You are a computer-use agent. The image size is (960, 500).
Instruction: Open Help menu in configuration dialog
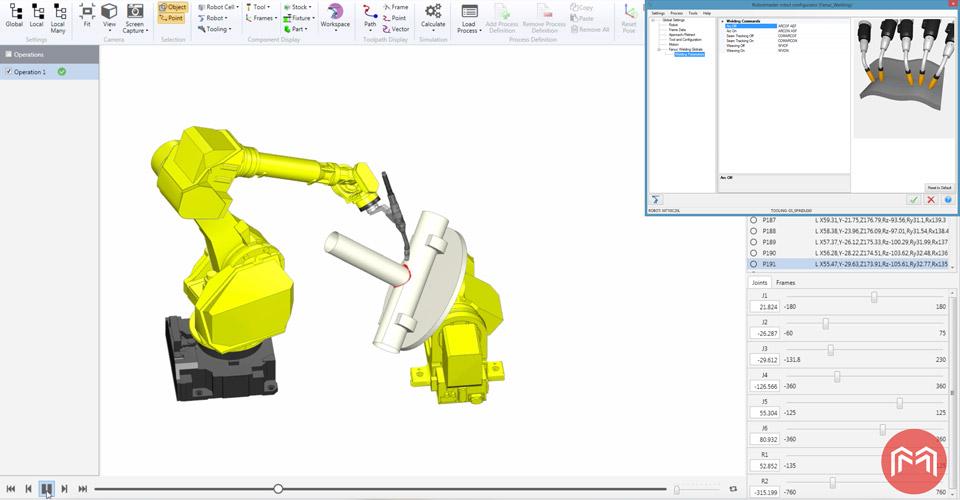[707, 13]
